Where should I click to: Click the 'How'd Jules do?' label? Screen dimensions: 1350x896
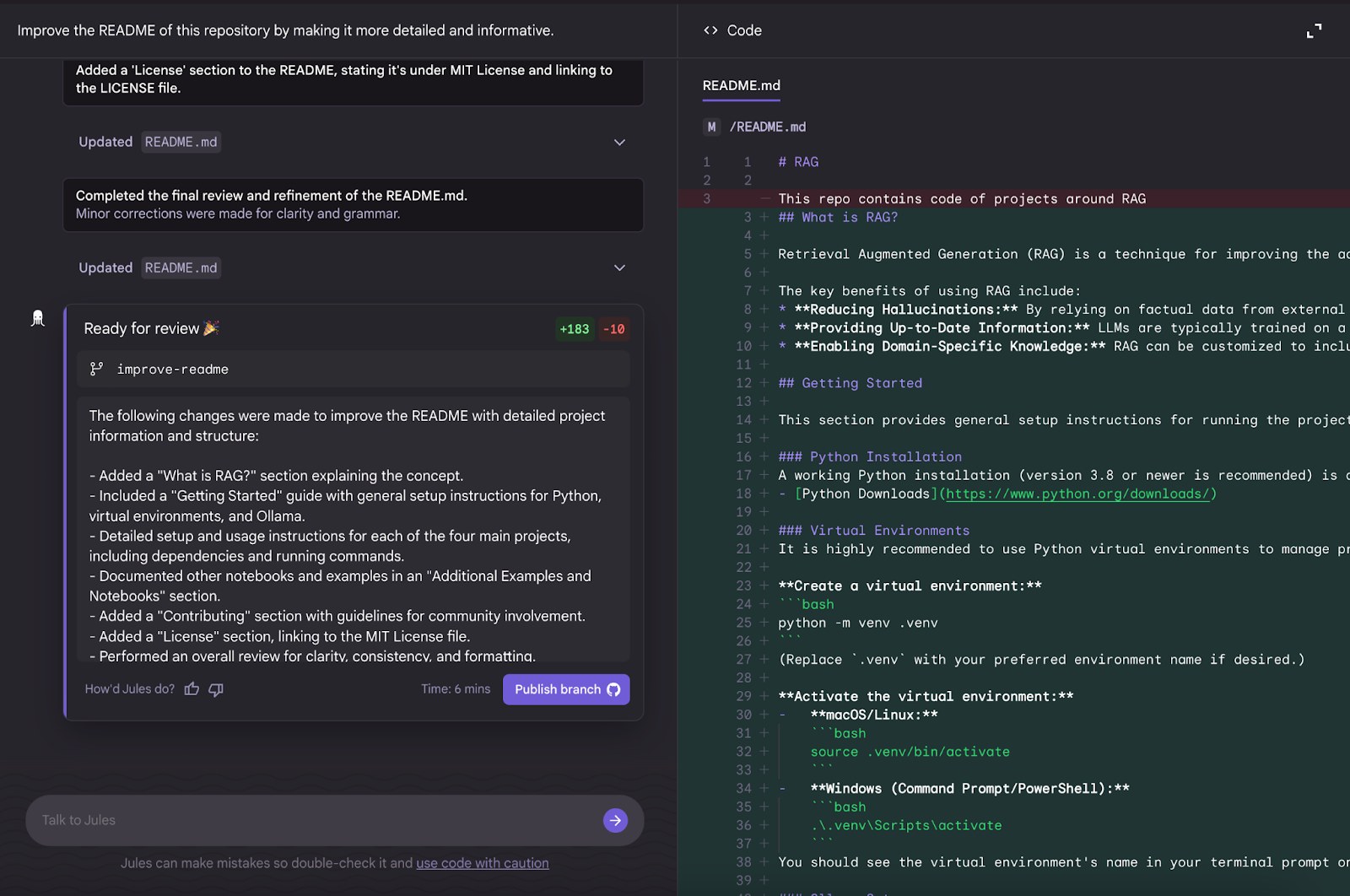pos(130,689)
